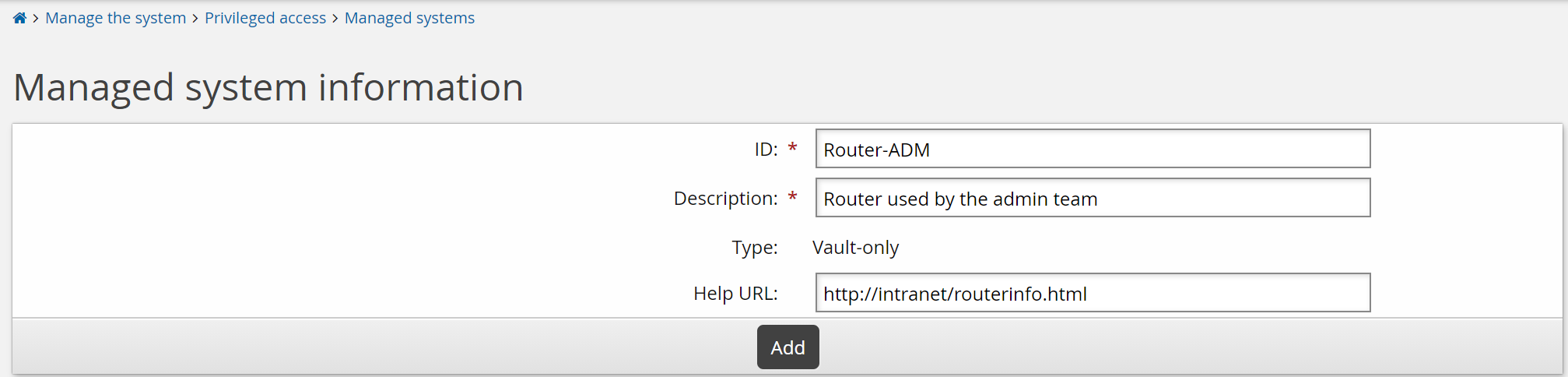Click the Description field label
The height and width of the screenshot is (377, 1568).
tap(725, 199)
